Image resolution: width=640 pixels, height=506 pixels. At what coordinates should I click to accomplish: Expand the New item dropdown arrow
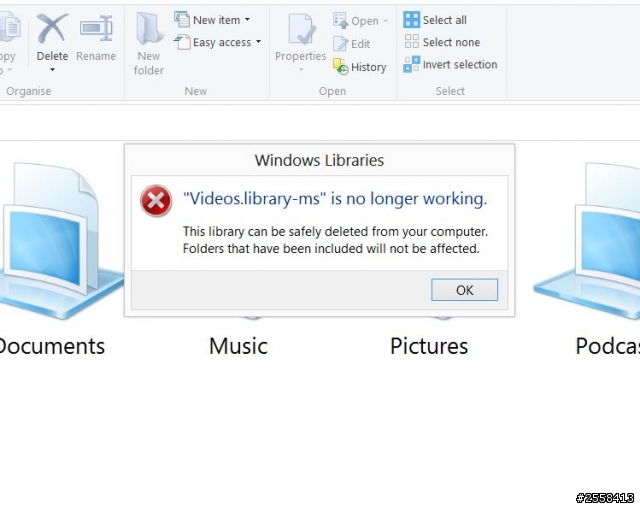[x=247, y=20]
